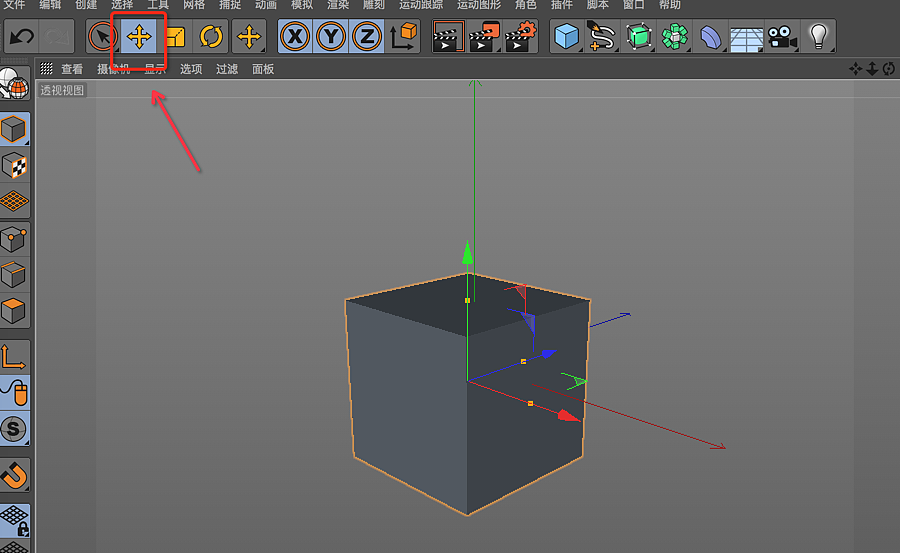Switch to Points mode
The image size is (900, 553).
(x=14, y=239)
